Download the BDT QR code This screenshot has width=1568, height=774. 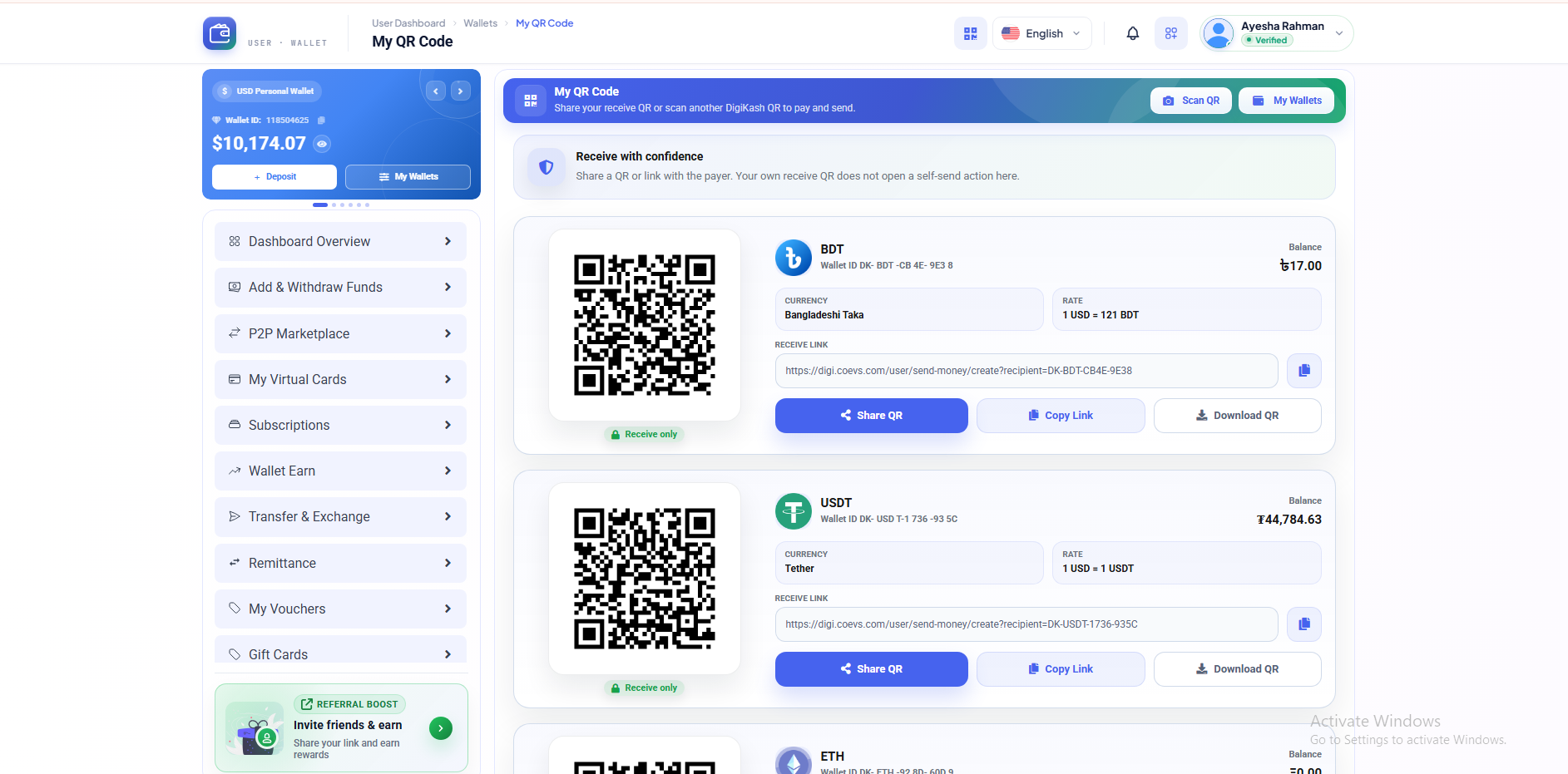[1237, 416]
